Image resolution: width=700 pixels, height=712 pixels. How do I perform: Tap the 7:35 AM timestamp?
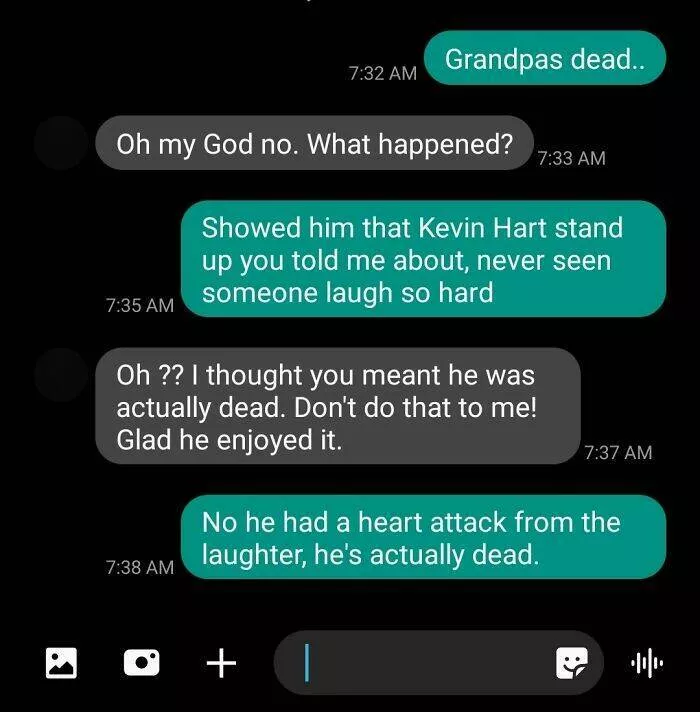pos(140,305)
